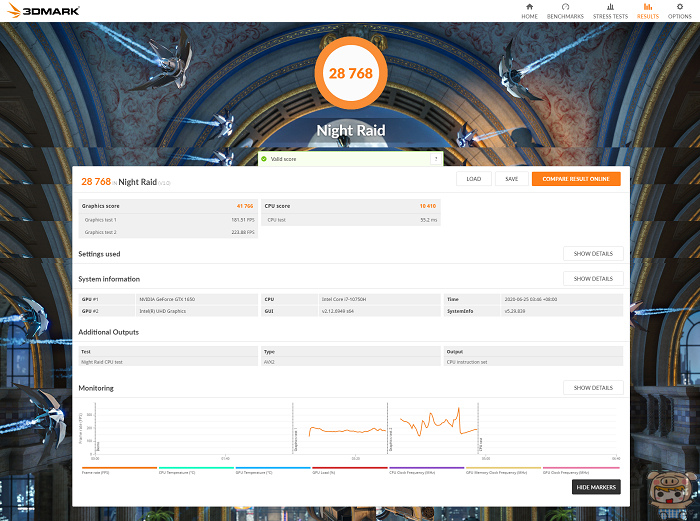Image resolution: width=700 pixels, height=521 pixels.
Task: Click the CPU test chart marker
Action: pyautogui.click(x=481, y=445)
